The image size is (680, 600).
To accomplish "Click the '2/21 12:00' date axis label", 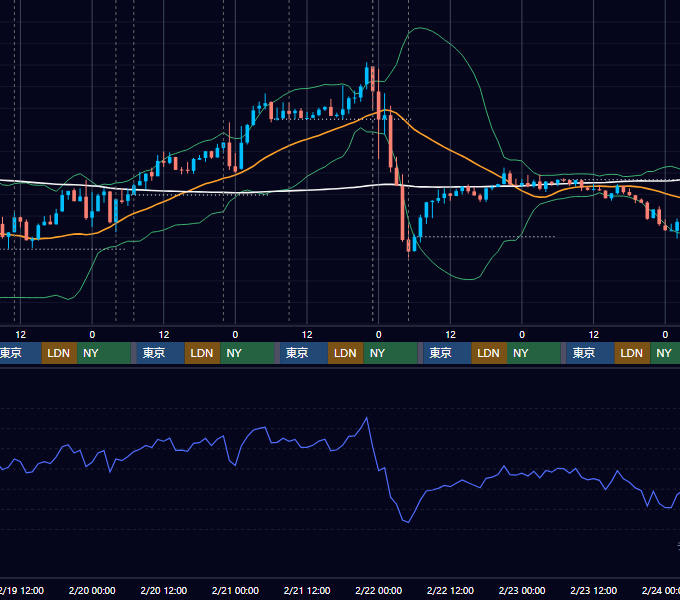I will [307, 590].
